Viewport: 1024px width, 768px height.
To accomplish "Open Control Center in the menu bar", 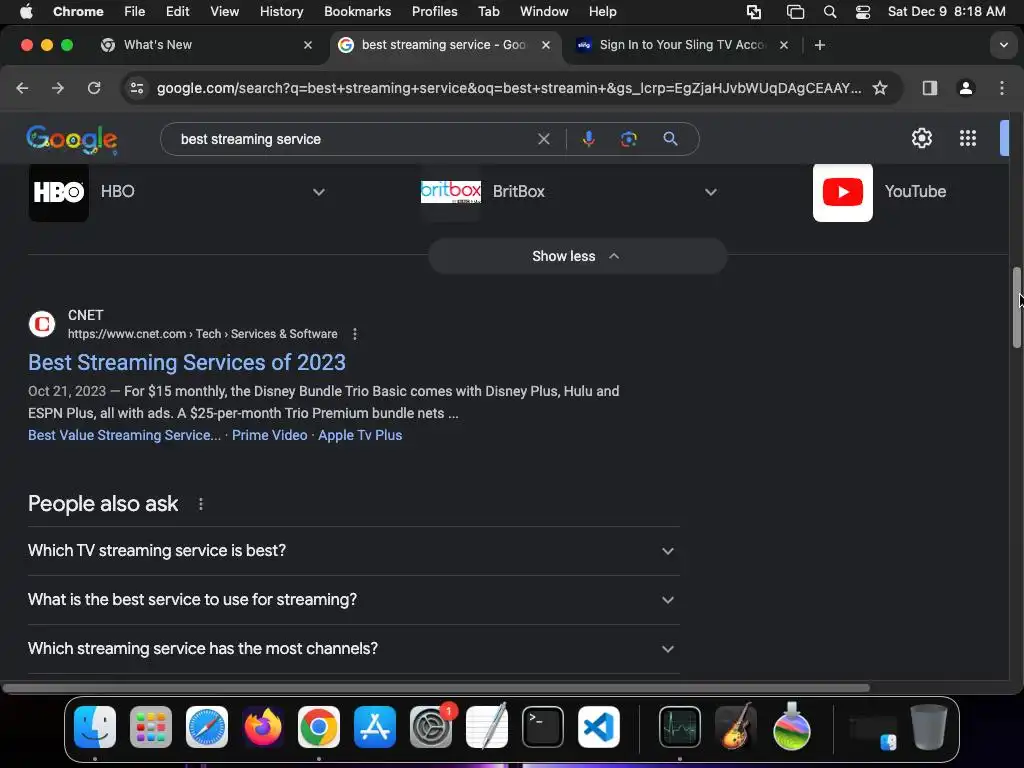I will click(x=863, y=11).
